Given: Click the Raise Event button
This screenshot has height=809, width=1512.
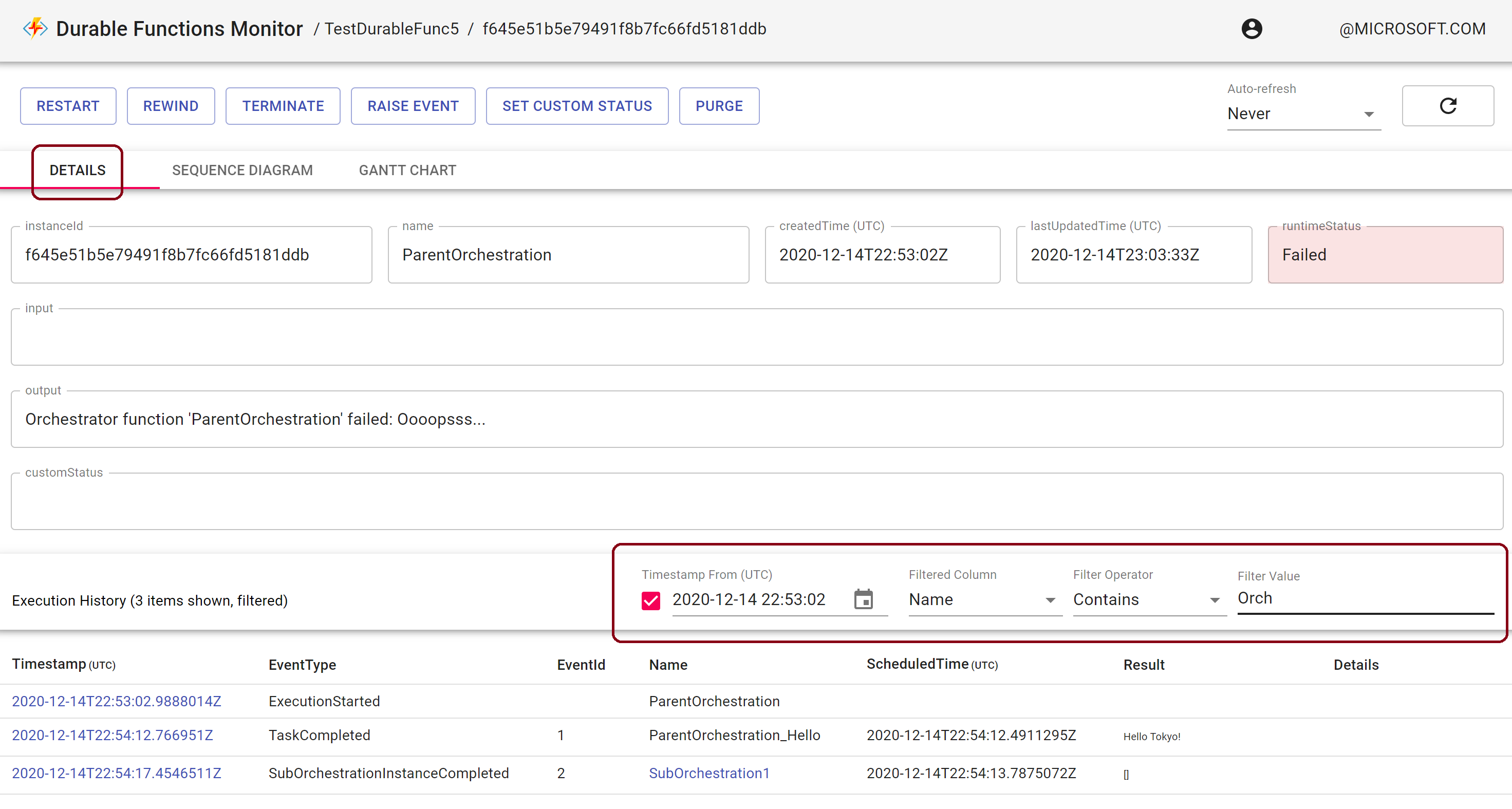Looking at the screenshot, I should [x=413, y=106].
